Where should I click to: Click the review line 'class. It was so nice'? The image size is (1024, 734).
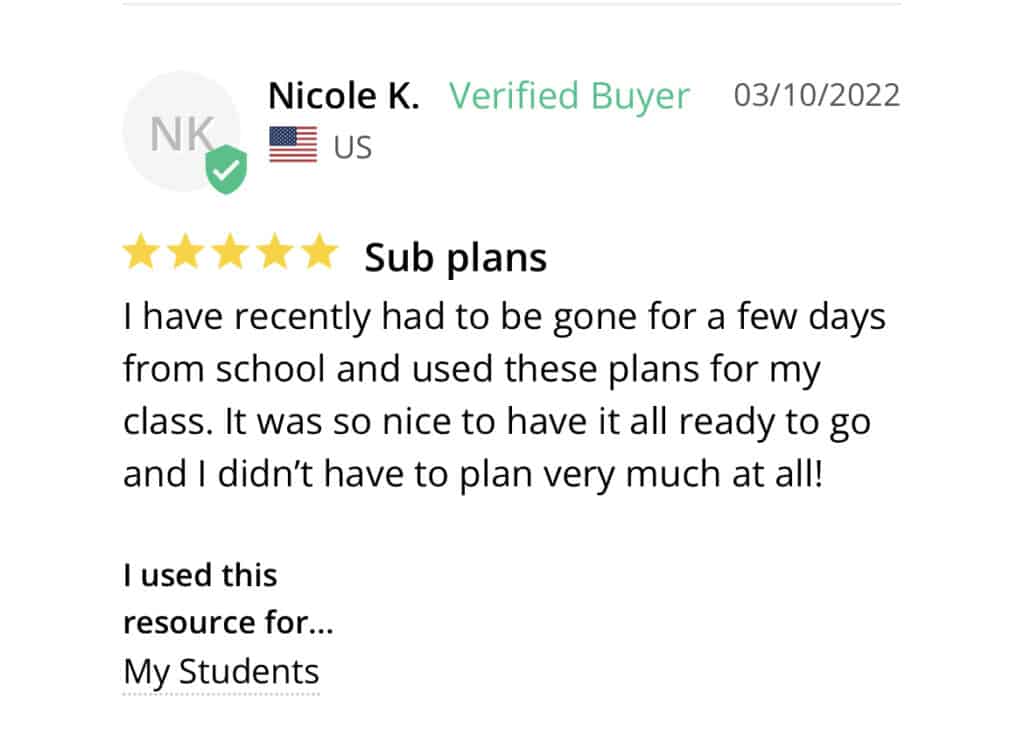[497, 422]
